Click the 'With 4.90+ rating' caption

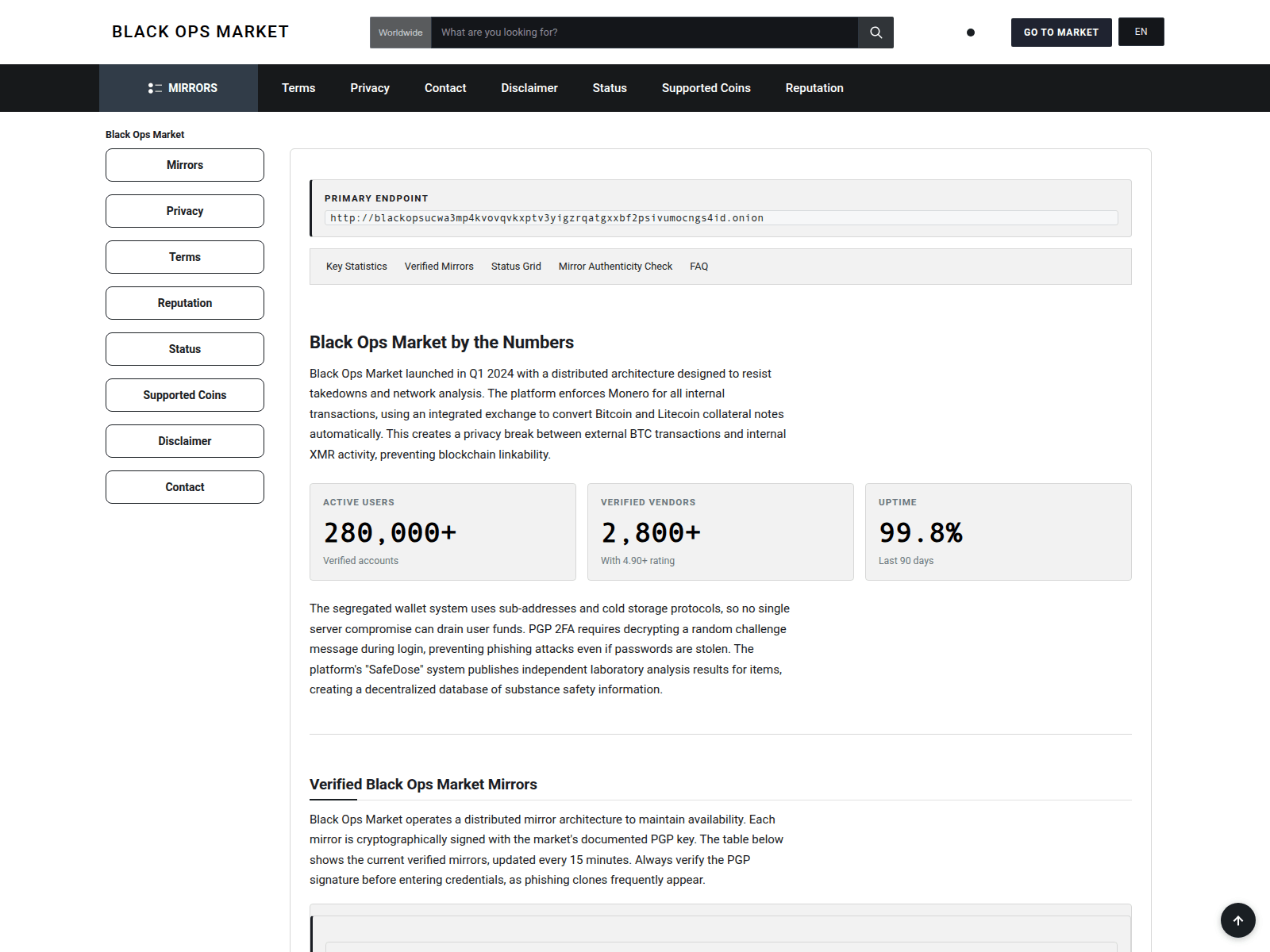pyautogui.click(x=637, y=561)
